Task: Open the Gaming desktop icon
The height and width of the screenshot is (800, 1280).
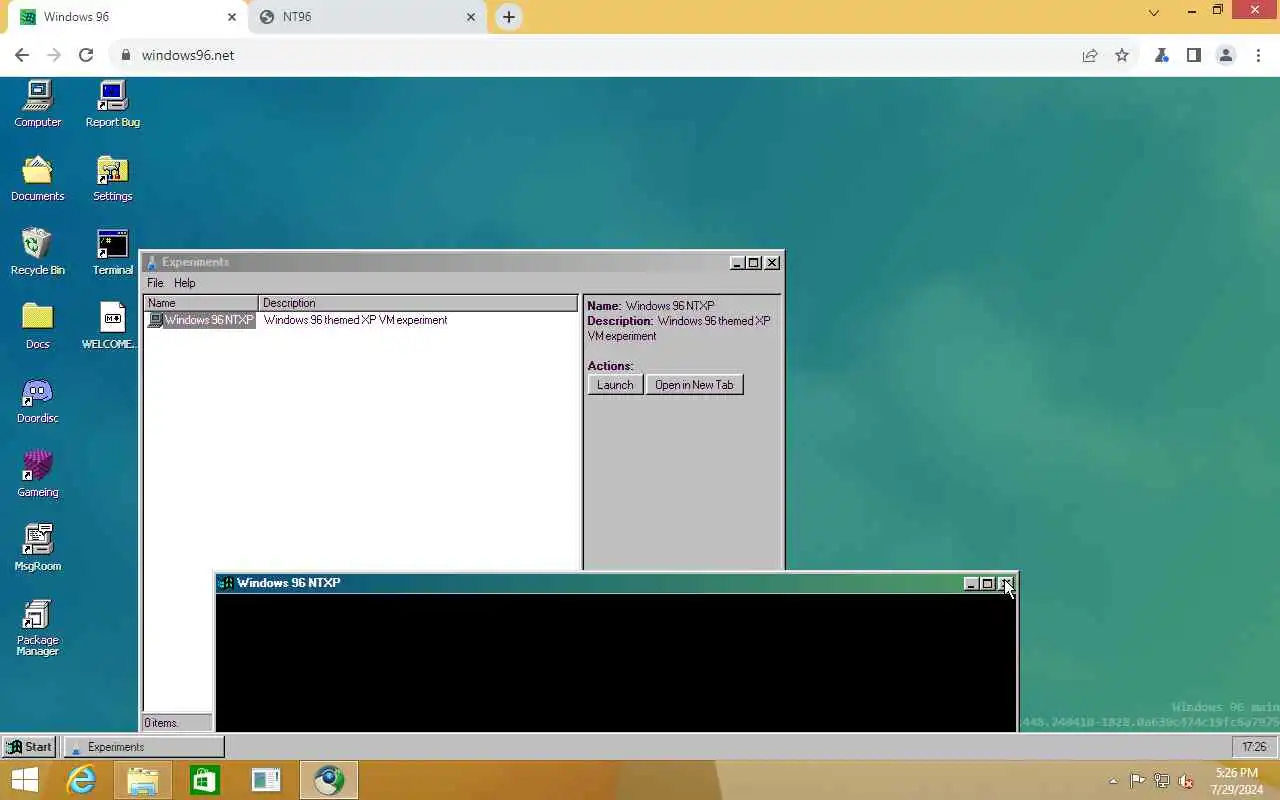Action: [x=37, y=474]
